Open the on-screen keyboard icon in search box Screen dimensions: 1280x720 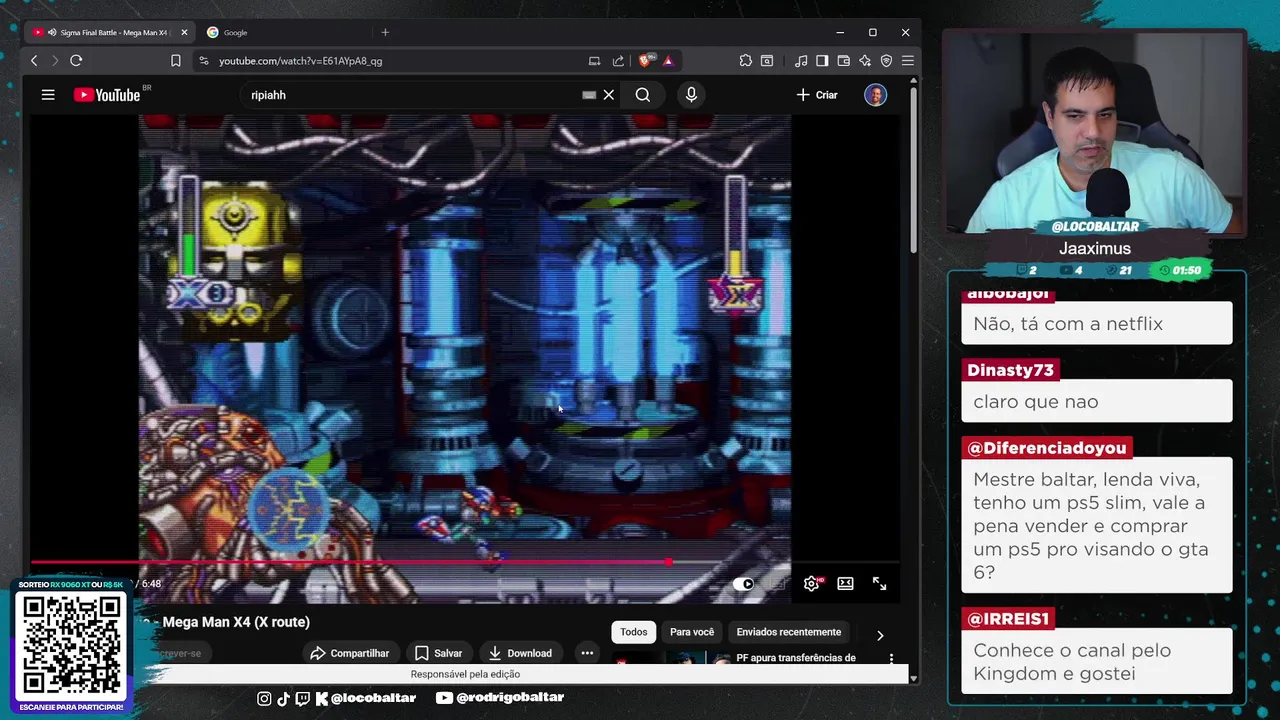589,95
